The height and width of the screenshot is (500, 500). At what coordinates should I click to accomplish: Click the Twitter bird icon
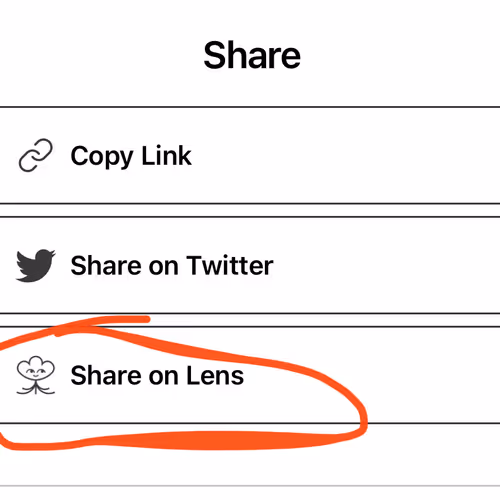tap(36, 265)
